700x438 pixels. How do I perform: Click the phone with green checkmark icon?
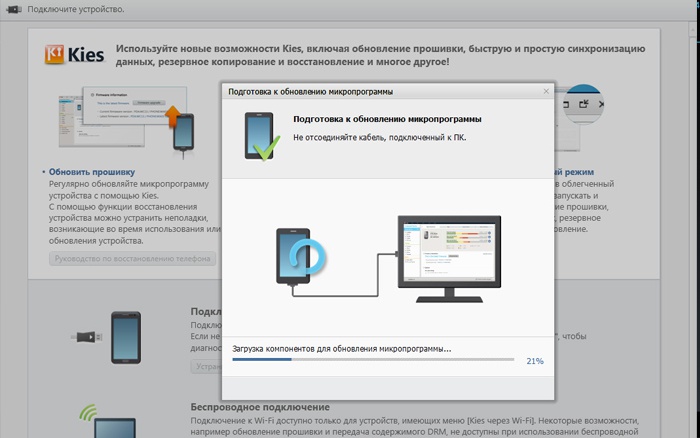(262, 136)
